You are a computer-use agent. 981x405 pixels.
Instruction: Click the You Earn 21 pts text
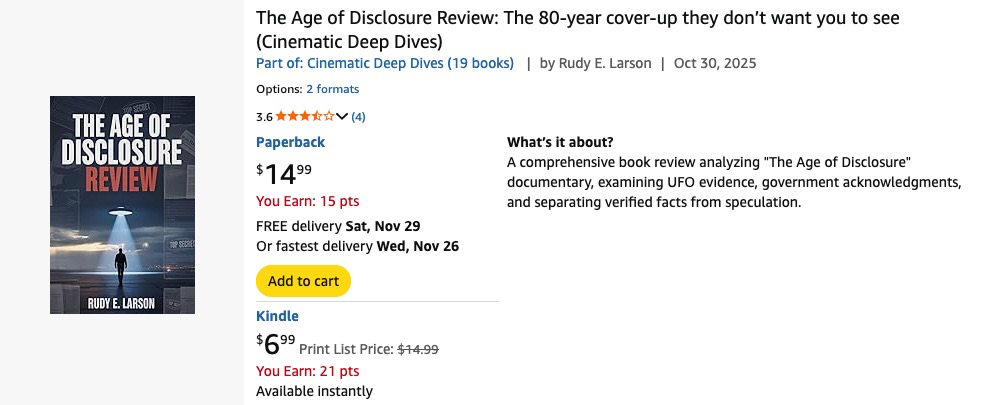click(307, 372)
